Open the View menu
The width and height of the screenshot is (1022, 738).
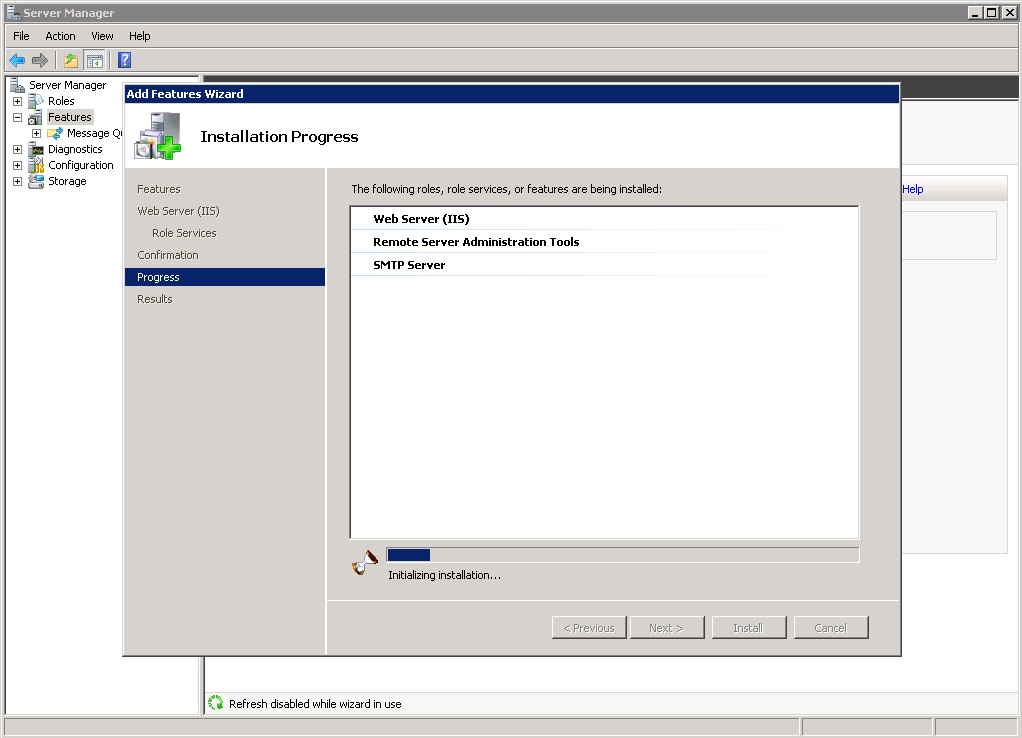click(x=102, y=36)
